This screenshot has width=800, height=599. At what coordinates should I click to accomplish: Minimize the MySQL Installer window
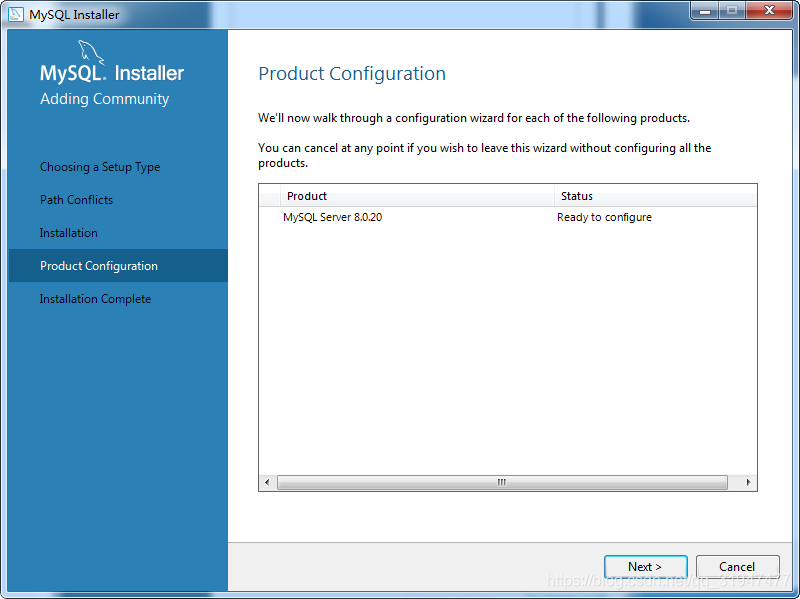[x=705, y=10]
